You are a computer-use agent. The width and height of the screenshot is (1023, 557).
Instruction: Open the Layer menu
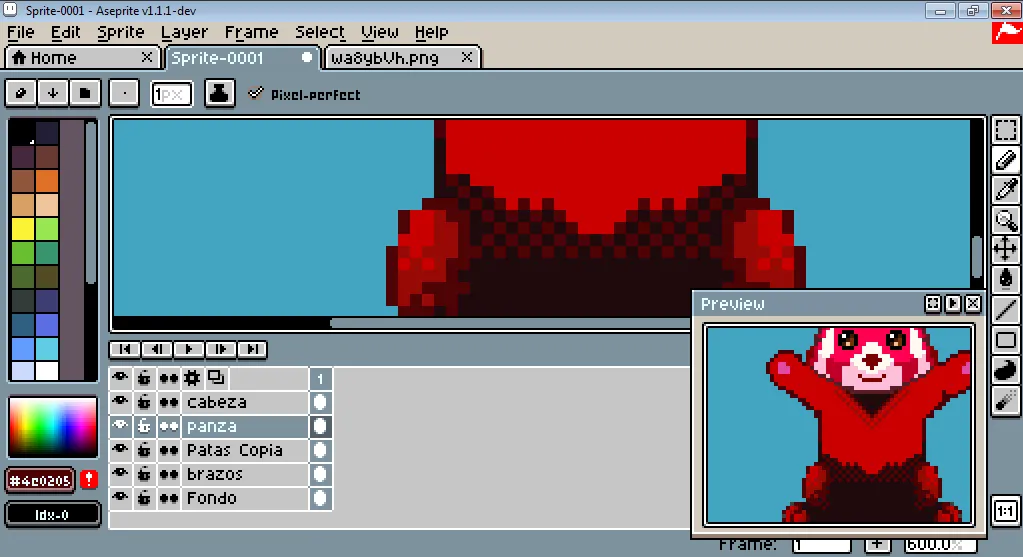coord(184,32)
